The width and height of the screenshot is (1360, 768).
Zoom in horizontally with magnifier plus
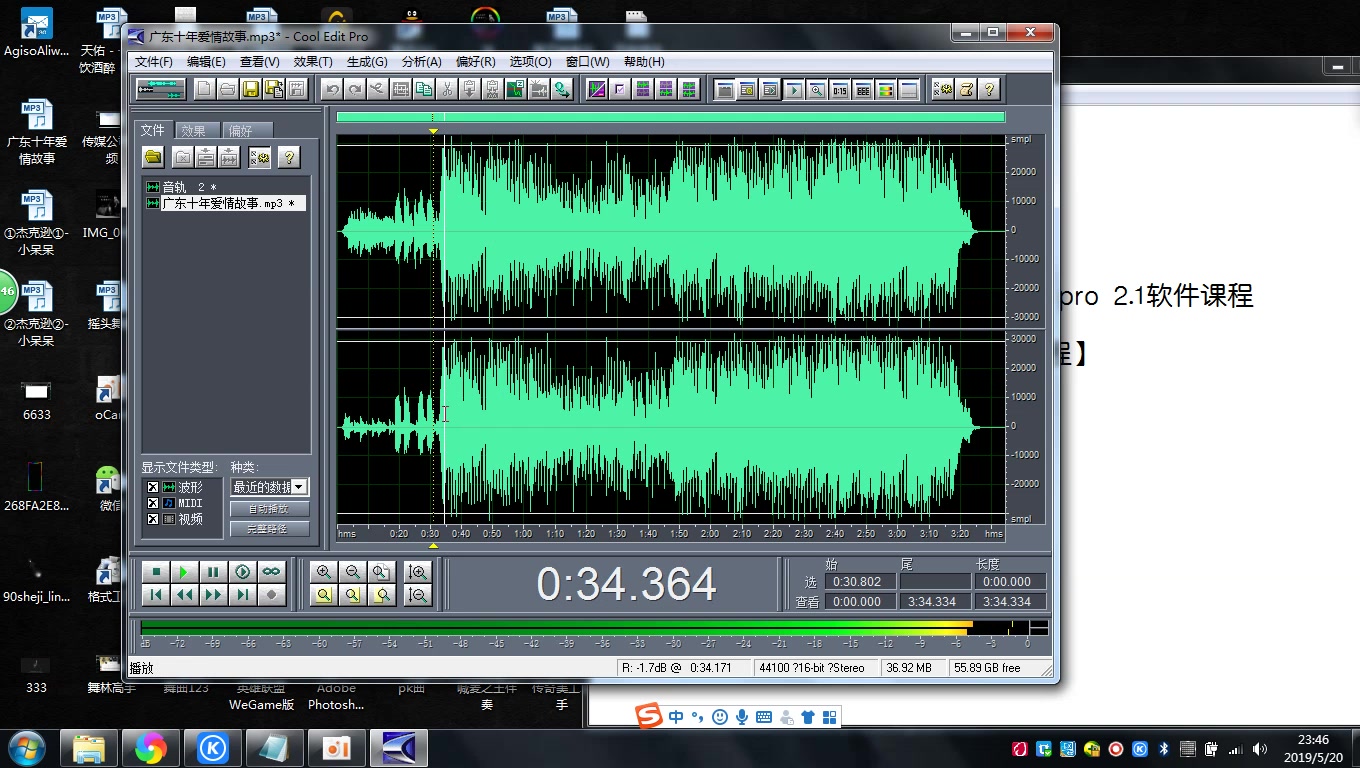[x=323, y=572]
